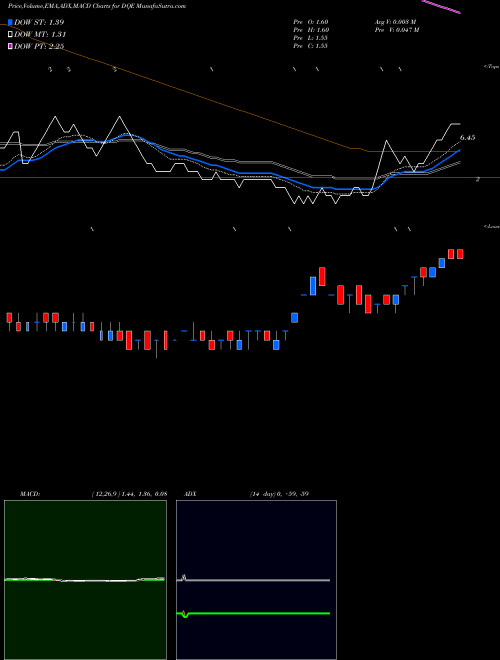Image resolution: width=500 pixels, height=660 pixels.
Task: Click the 'Pre C: 1.55' value
Action: pyautogui.click(x=311, y=46)
